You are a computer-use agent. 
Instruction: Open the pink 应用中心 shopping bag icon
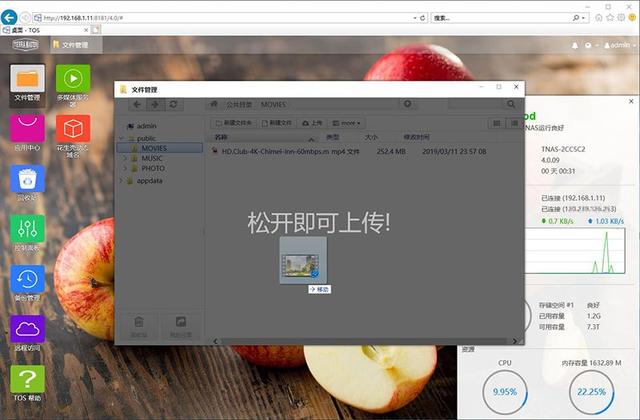pyautogui.click(x=27, y=132)
